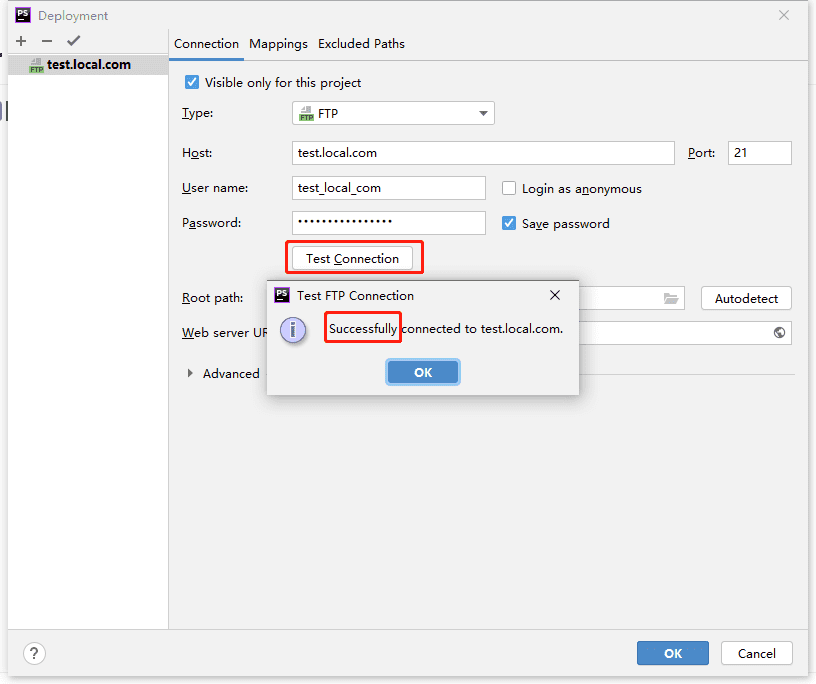Add a new deployment server with plus icon
Image resolution: width=816 pixels, height=684 pixels.
[x=21, y=41]
